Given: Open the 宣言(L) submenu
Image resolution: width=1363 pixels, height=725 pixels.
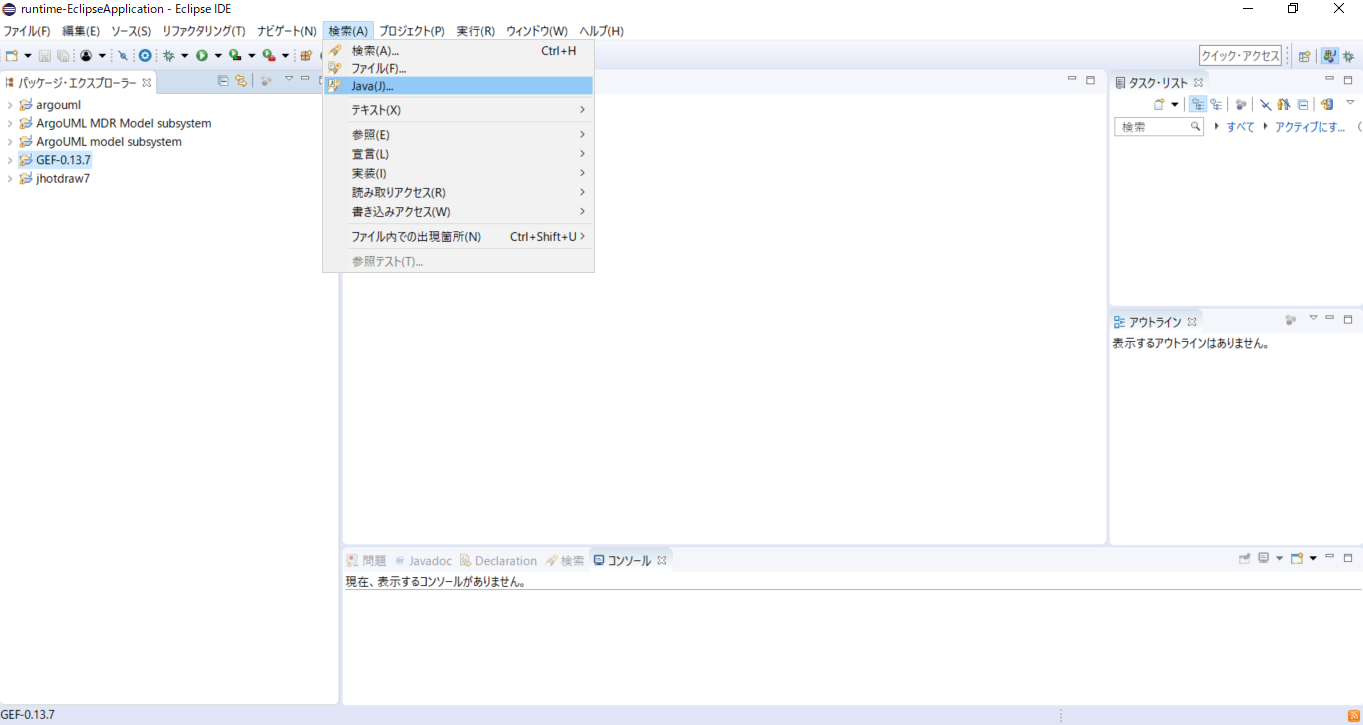Looking at the screenshot, I should pyautogui.click(x=458, y=154).
